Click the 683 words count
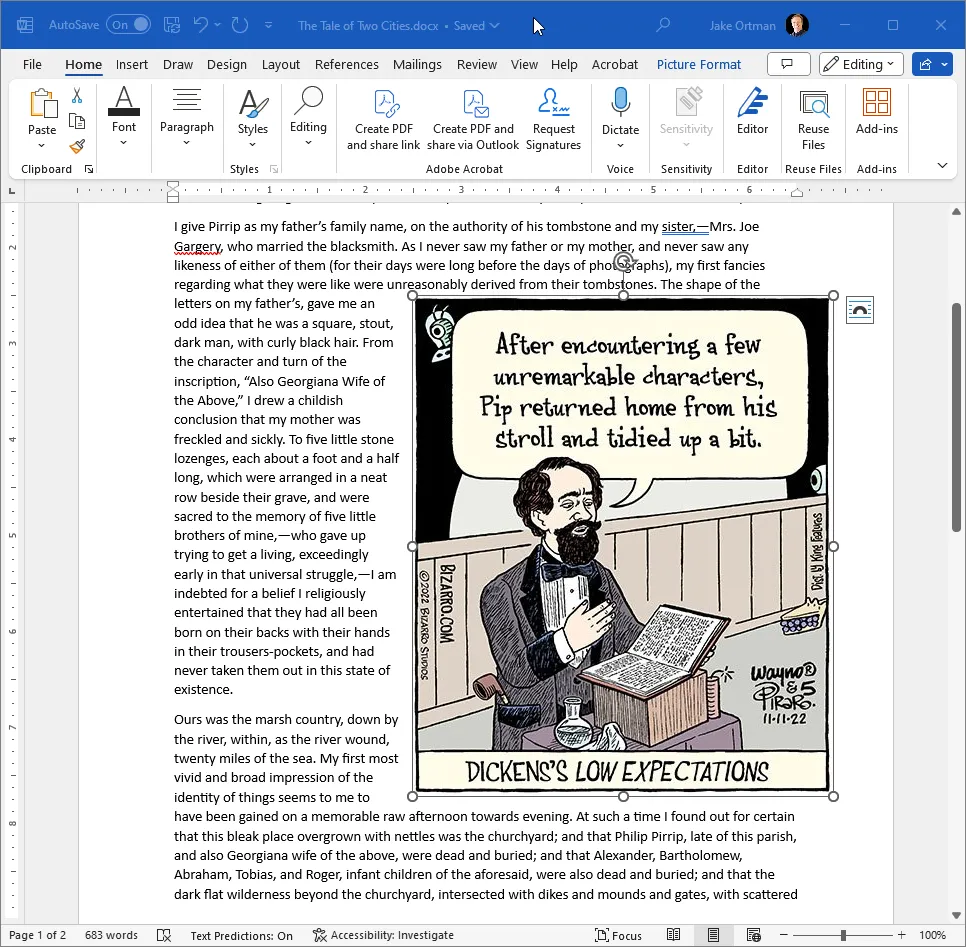This screenshot has width=966, height=947. [x=112, y=935]
